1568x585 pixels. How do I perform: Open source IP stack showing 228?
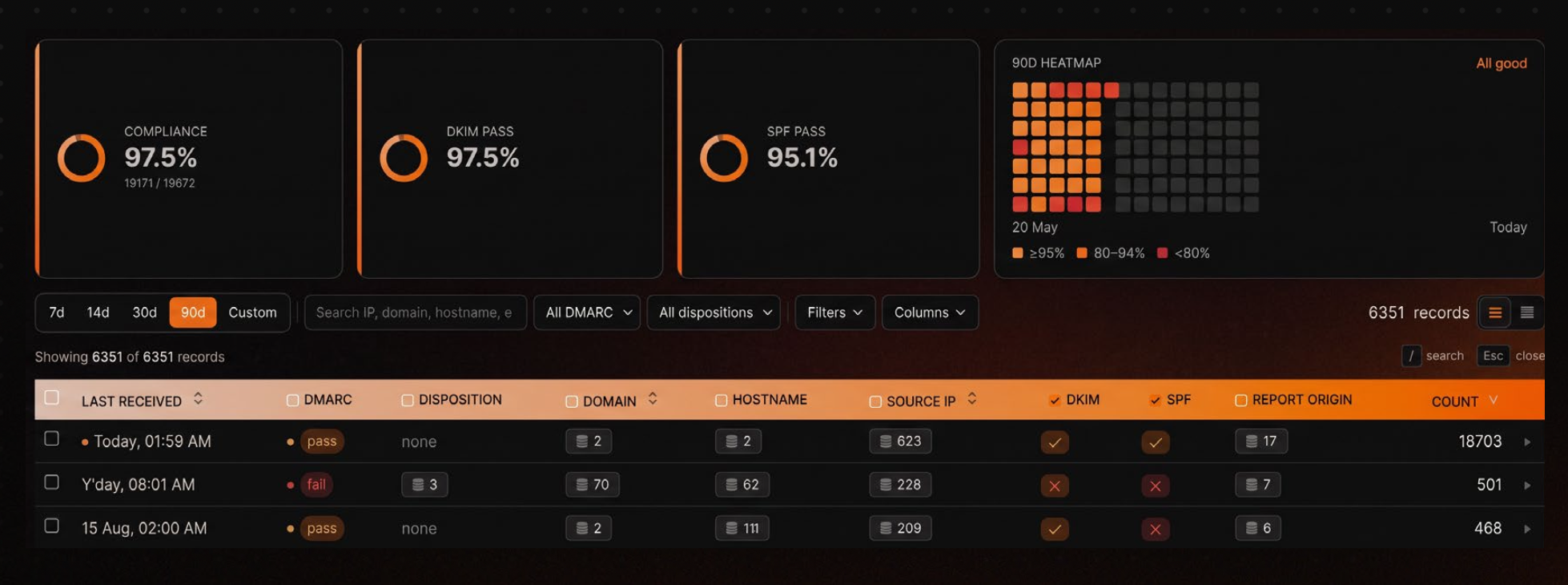point(900,484)
